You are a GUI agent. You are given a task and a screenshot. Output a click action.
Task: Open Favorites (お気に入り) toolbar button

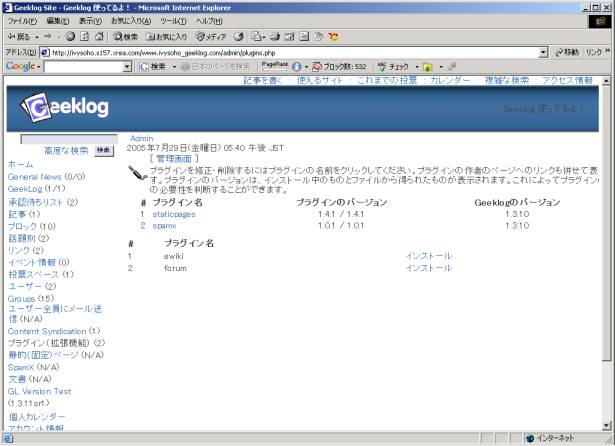(x=166, y=37)
